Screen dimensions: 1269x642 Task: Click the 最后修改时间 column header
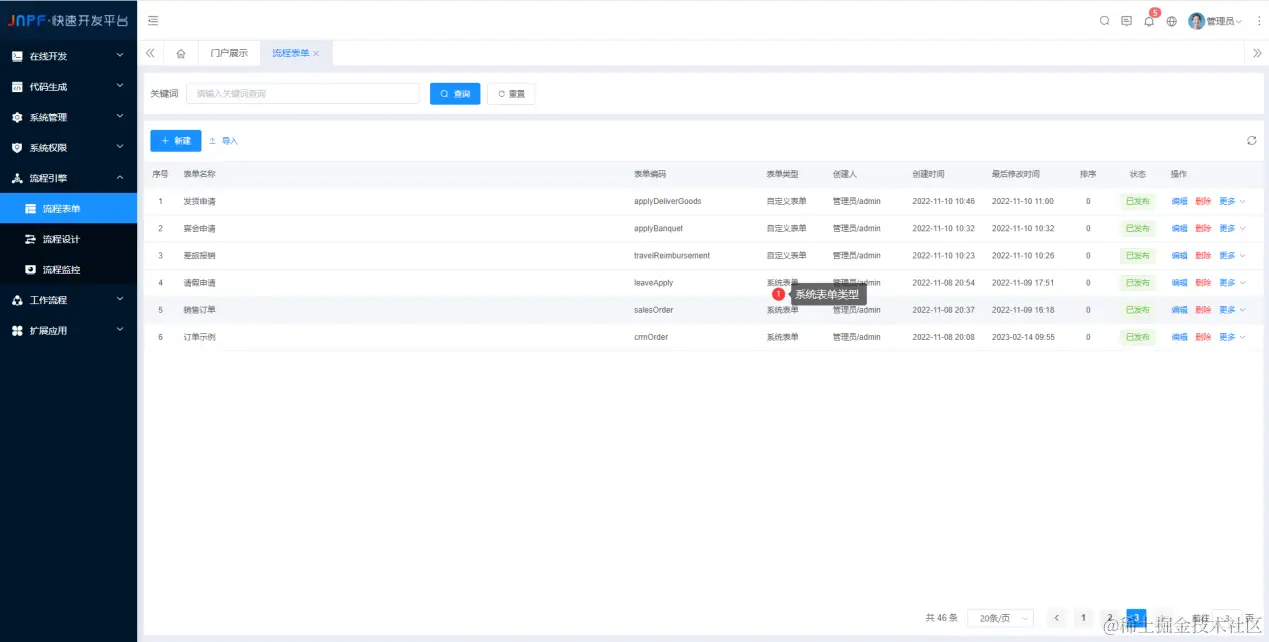pyautogui.click(x=1016, y=174)
